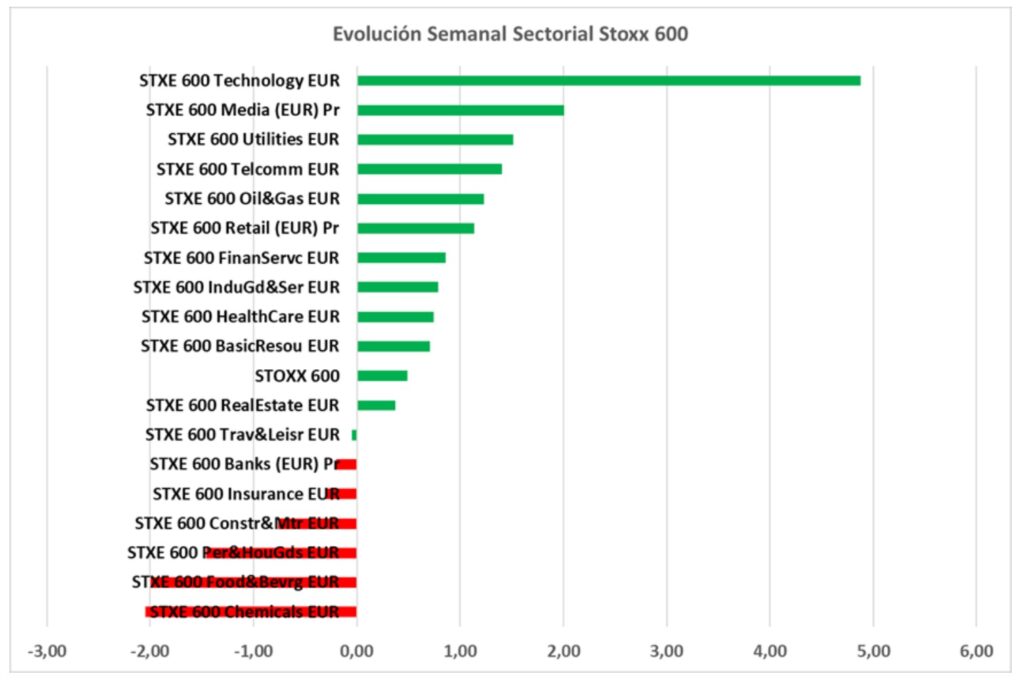Select the 6,00 axis tick label
Screen dimensions: 1024x687
point(976,651)
